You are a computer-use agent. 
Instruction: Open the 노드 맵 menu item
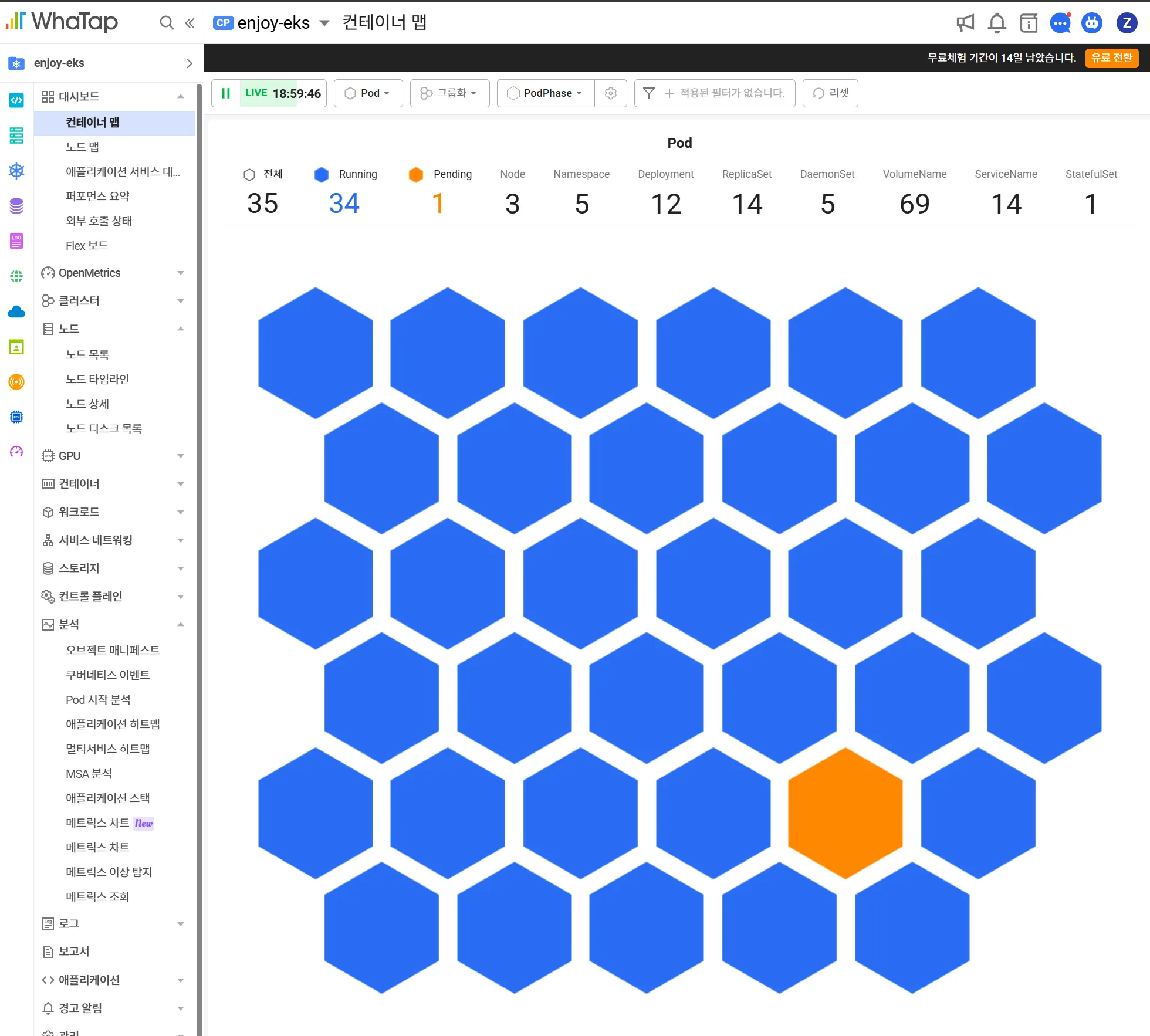click(82, 147)
